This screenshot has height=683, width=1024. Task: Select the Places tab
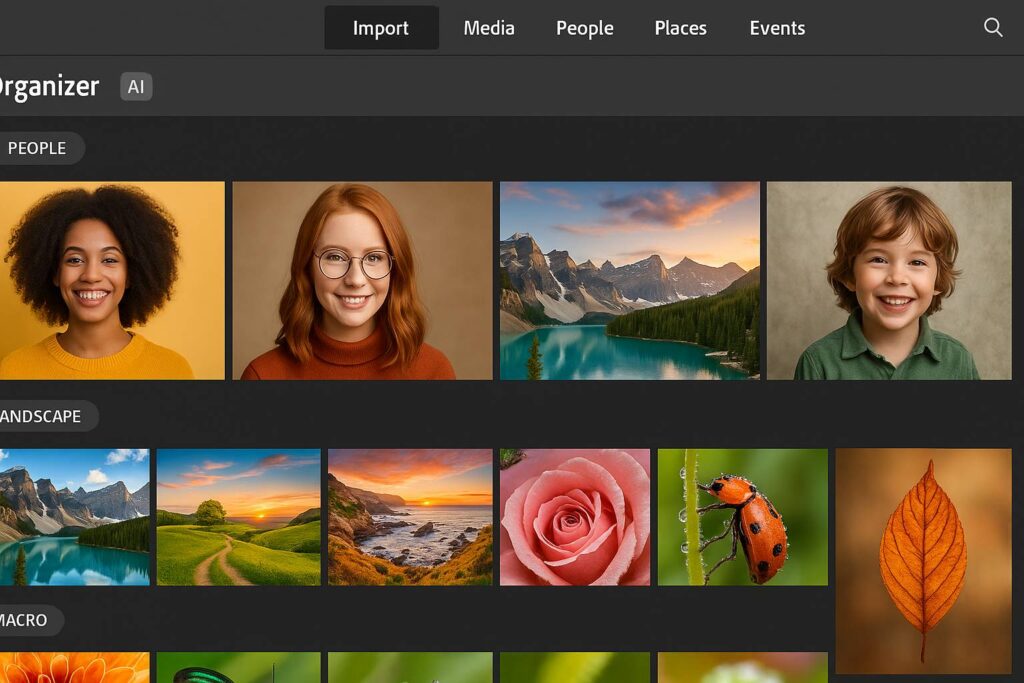click(x=681, y=28)
